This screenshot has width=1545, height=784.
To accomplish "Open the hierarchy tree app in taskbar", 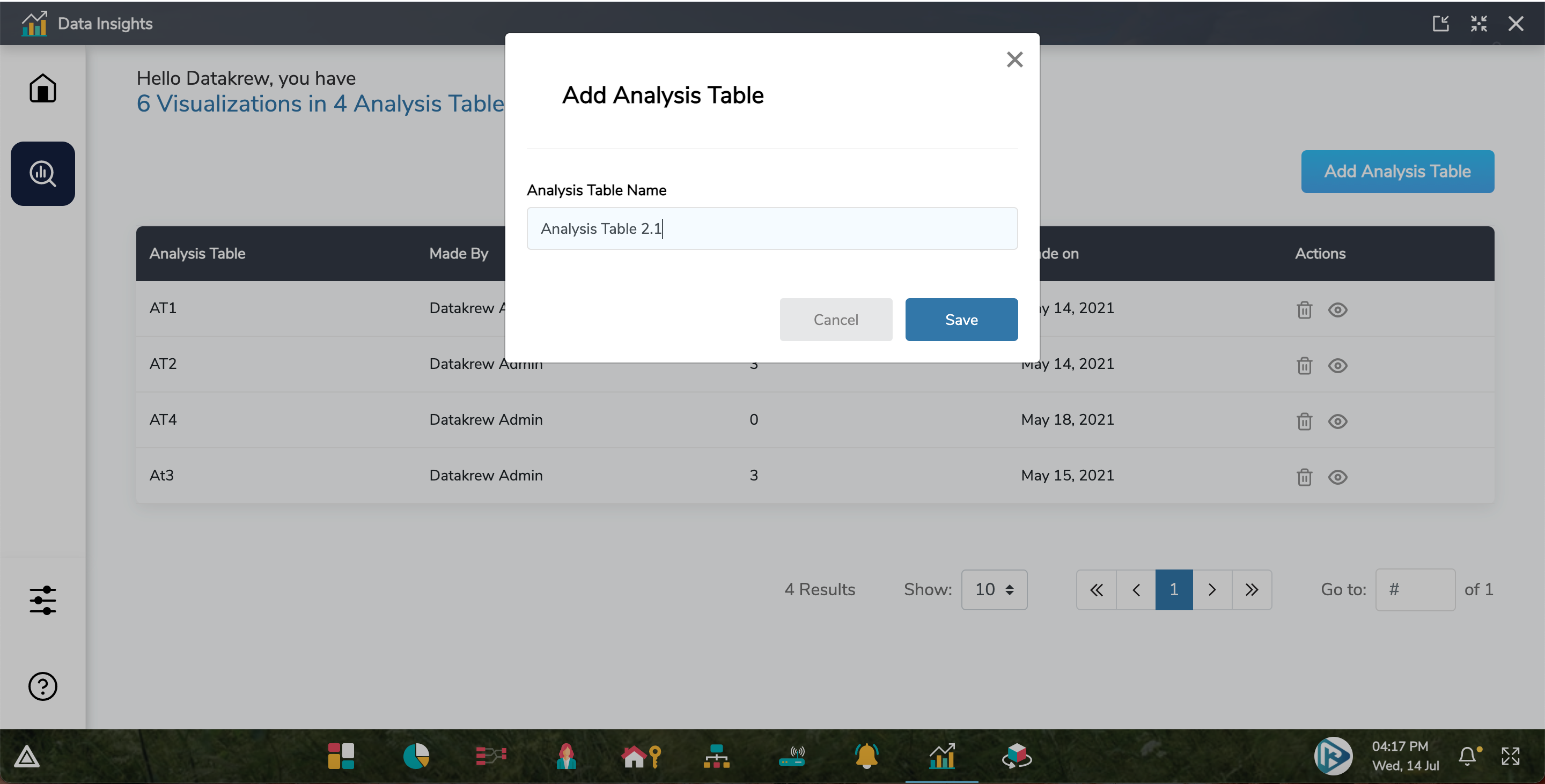I will [716, 756].
